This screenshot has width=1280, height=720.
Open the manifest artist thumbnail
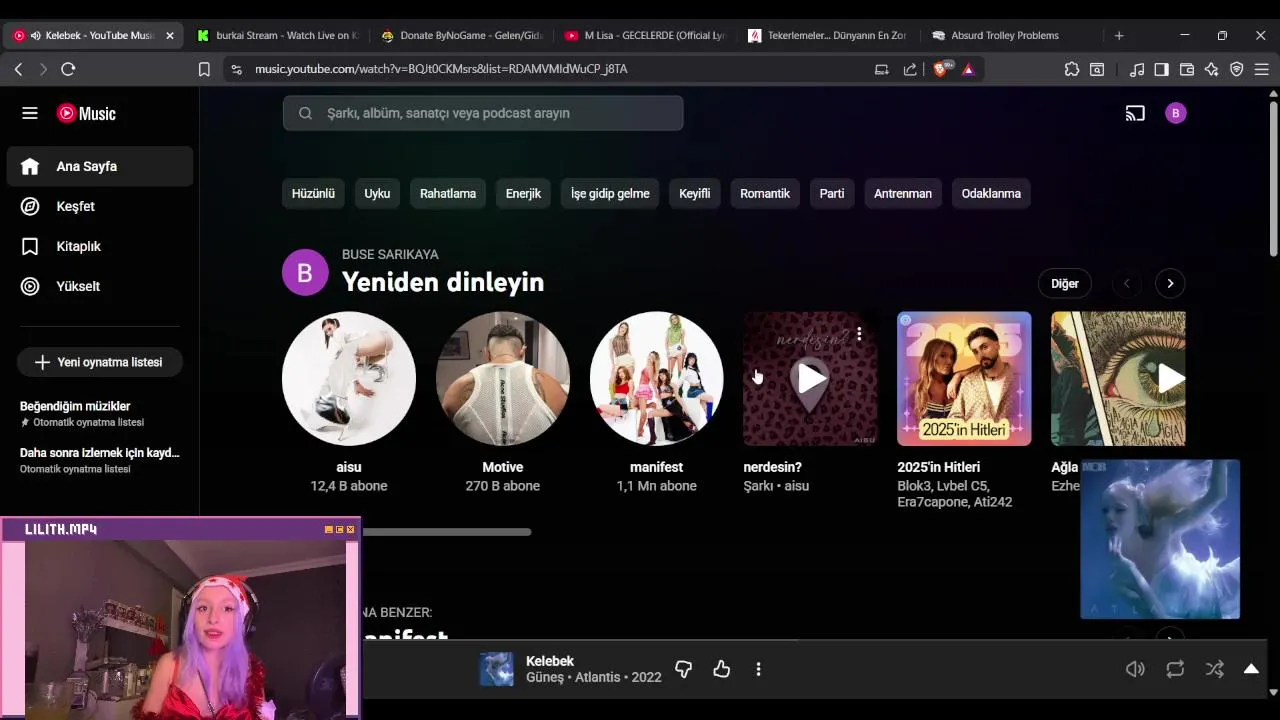656,378
